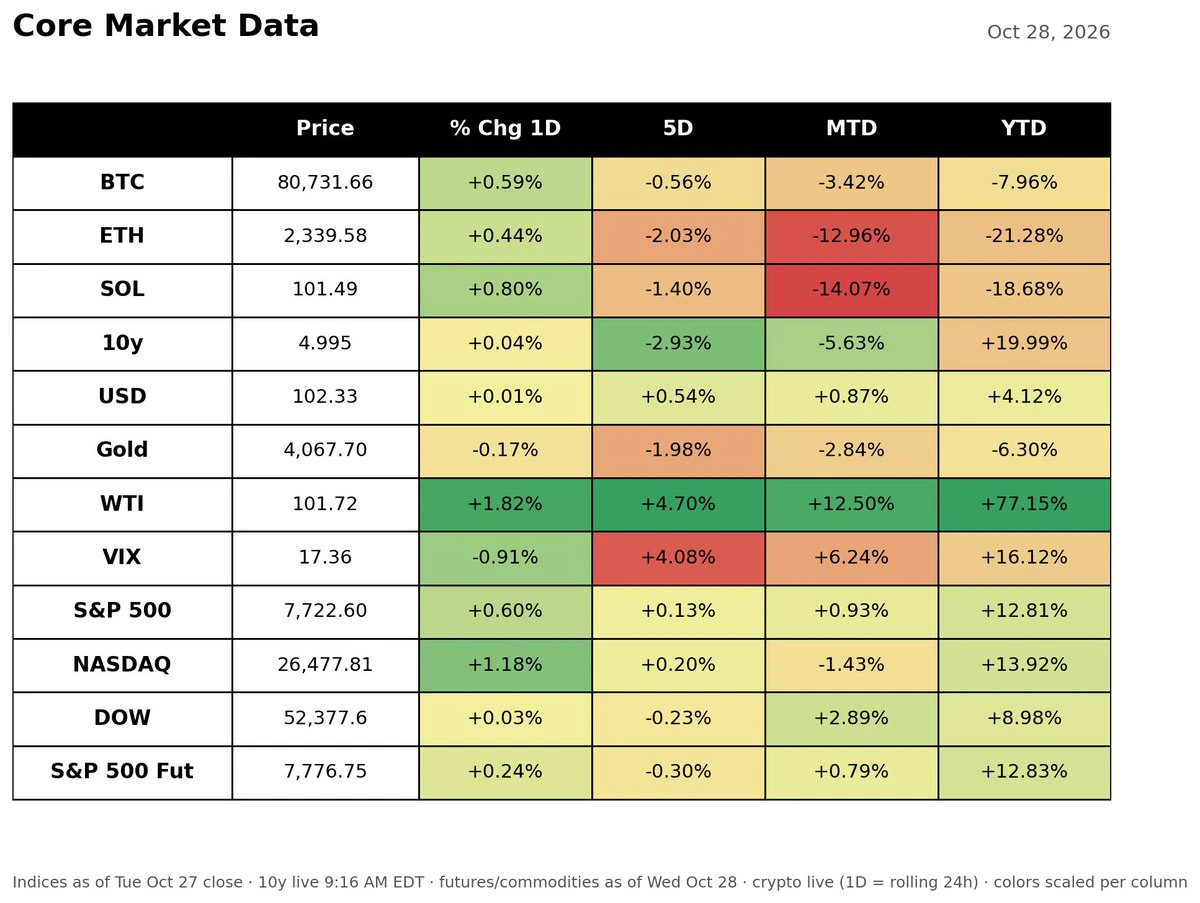Click the Gold row label

point(122,451)
